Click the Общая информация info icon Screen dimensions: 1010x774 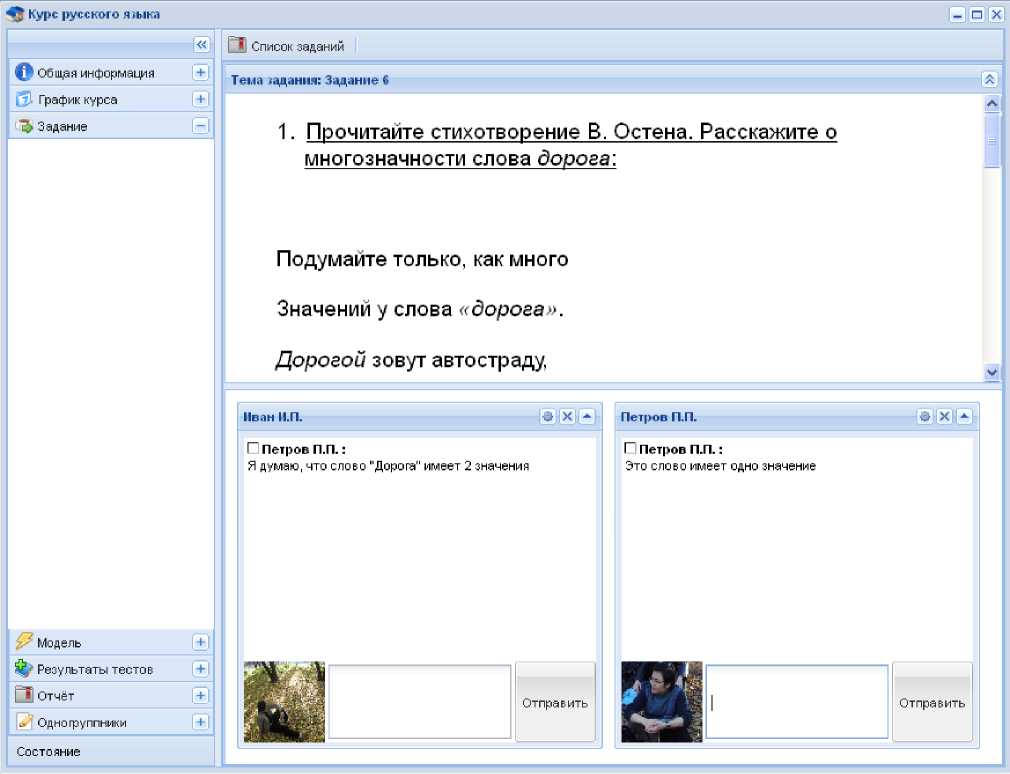[25, 72]
